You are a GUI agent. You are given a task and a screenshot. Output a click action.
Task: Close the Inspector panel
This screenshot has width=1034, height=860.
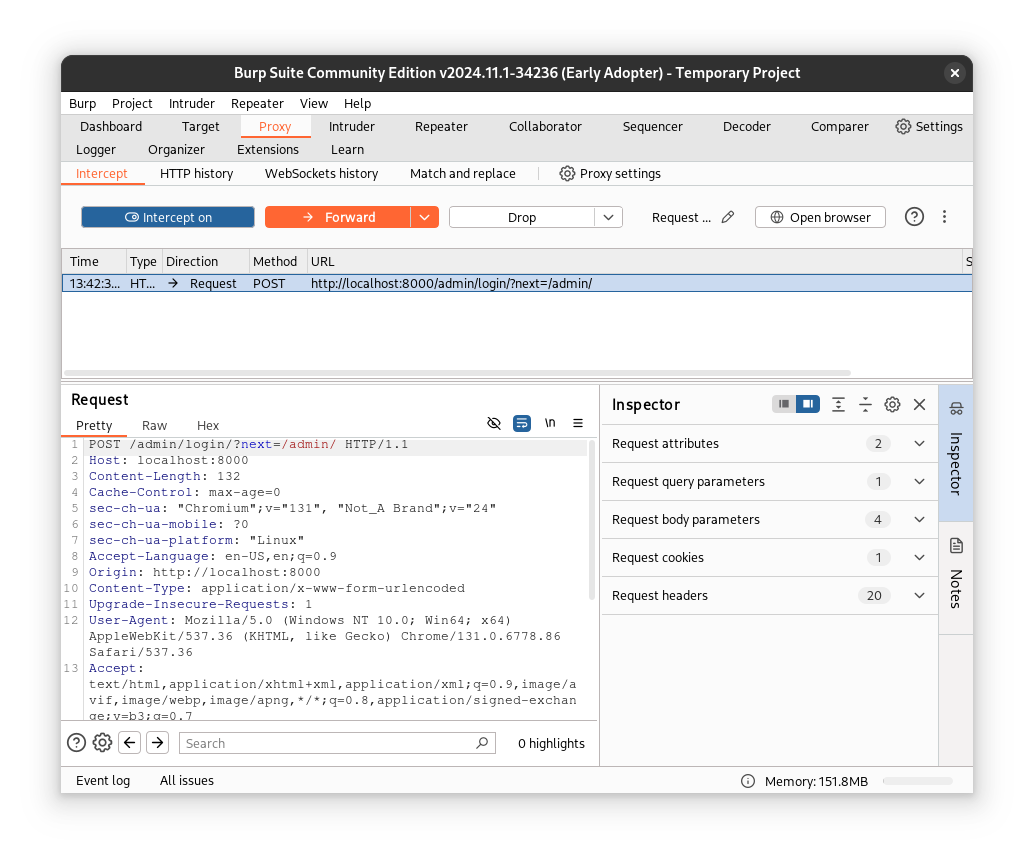point(919,405)
